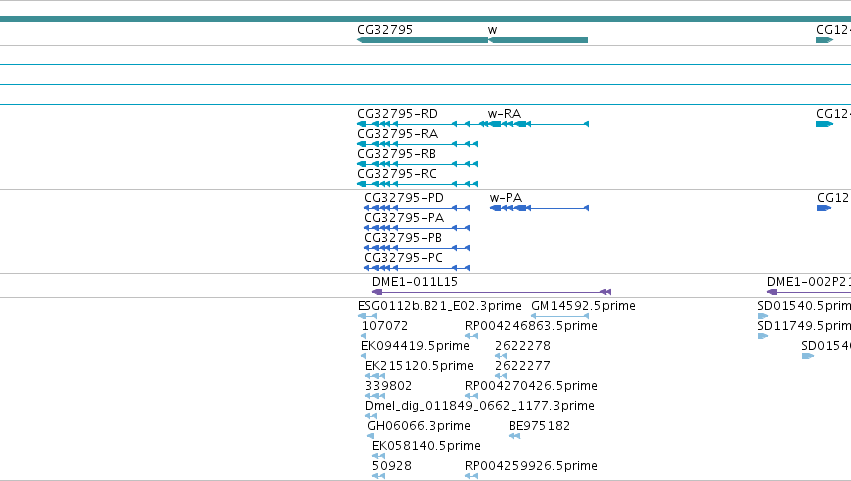Select the DME1-011L15 clone label
851x481 pixels.
click(x=415, y=282)
